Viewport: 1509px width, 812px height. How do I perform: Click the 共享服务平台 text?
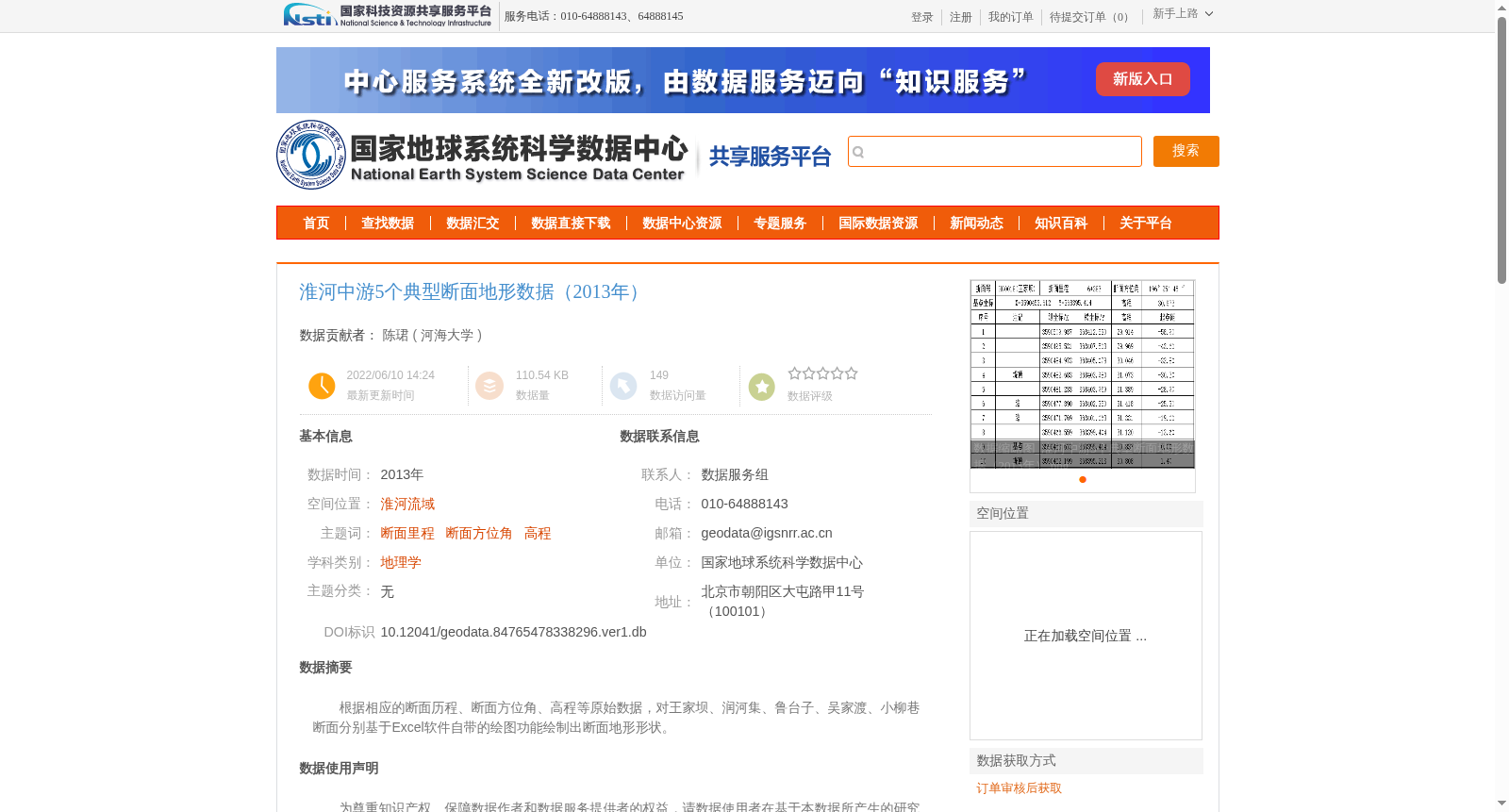[x=771, y=157]
